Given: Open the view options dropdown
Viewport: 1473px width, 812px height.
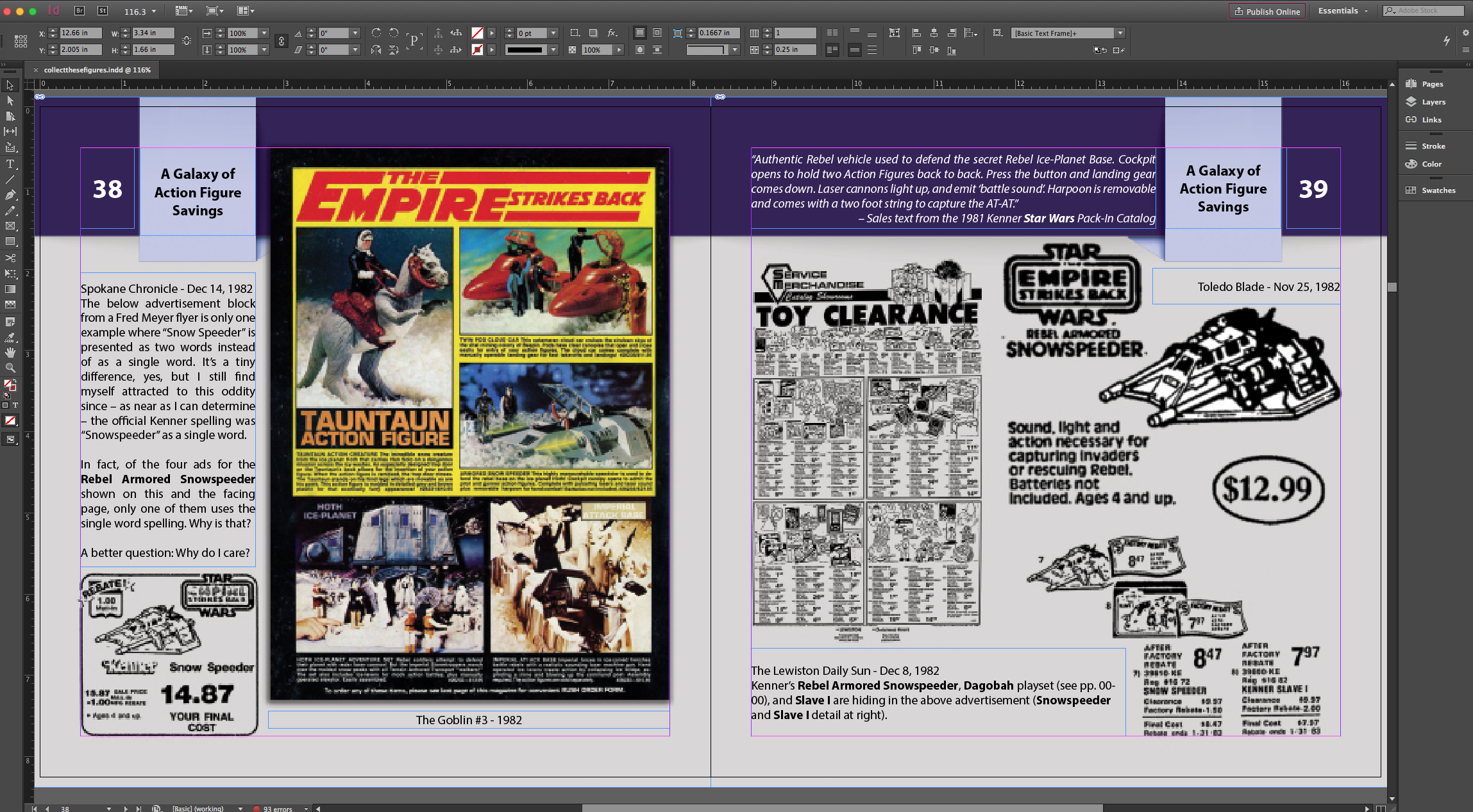Looking at the screenshot, I should (x=185, y=11).
